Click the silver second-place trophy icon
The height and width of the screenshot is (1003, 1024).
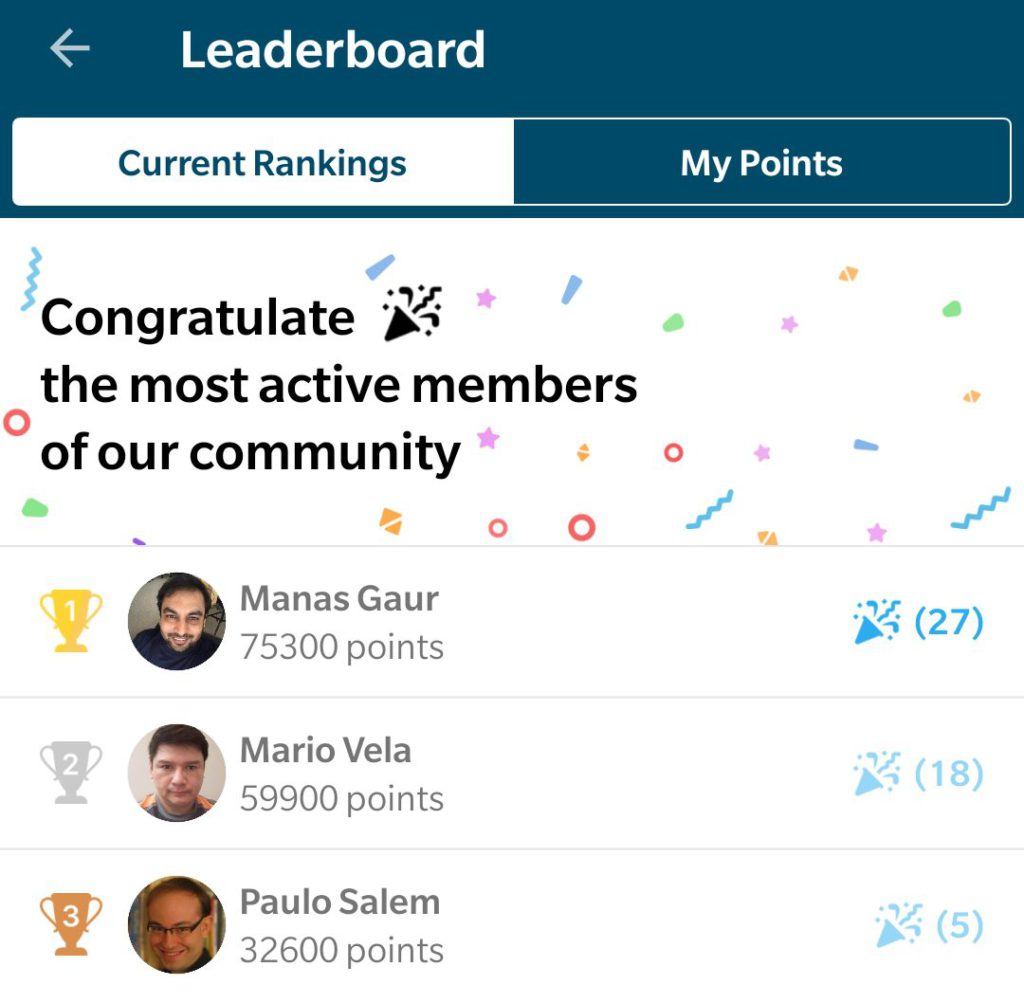(x=71, y=772)
